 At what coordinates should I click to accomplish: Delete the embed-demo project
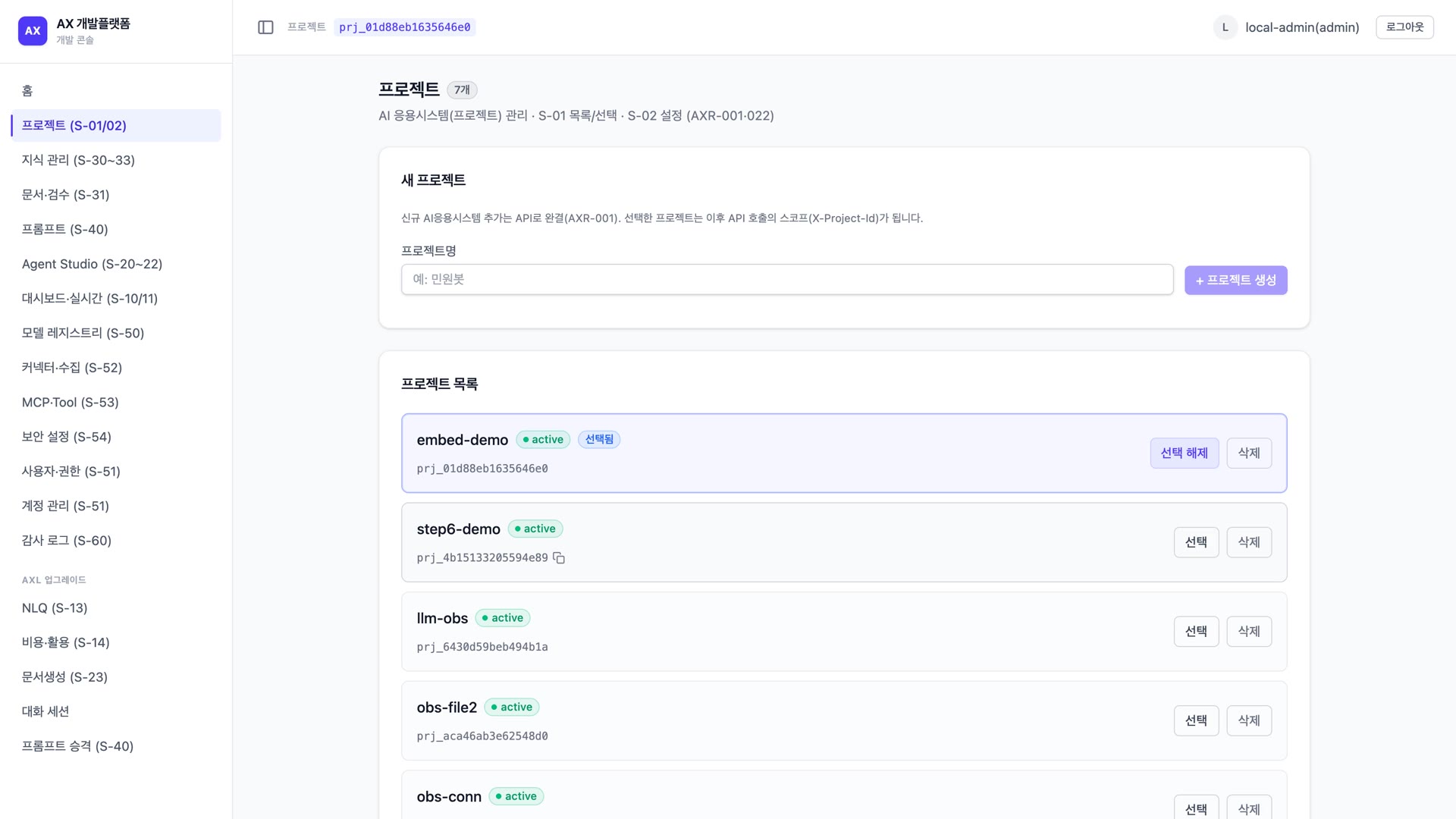1249,453
